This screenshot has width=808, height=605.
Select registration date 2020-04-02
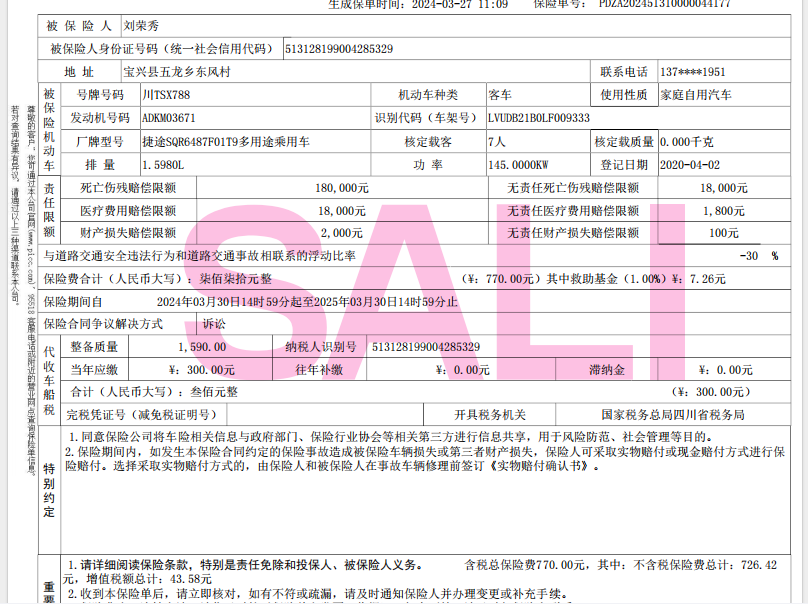(x=689, y=165)
